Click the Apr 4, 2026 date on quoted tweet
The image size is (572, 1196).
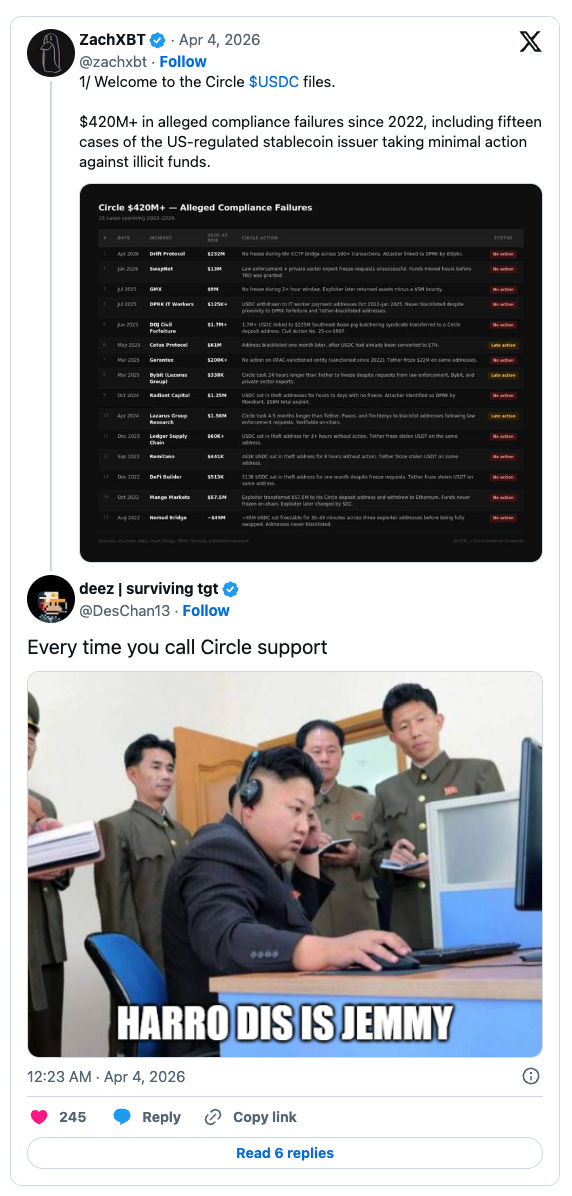tap(220, 40)
